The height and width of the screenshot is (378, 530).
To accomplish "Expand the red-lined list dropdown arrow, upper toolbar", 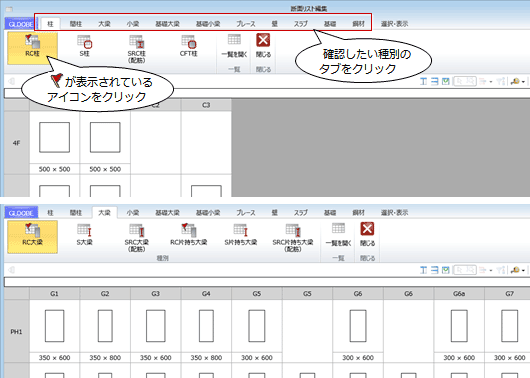I will [x=490, y=81].
